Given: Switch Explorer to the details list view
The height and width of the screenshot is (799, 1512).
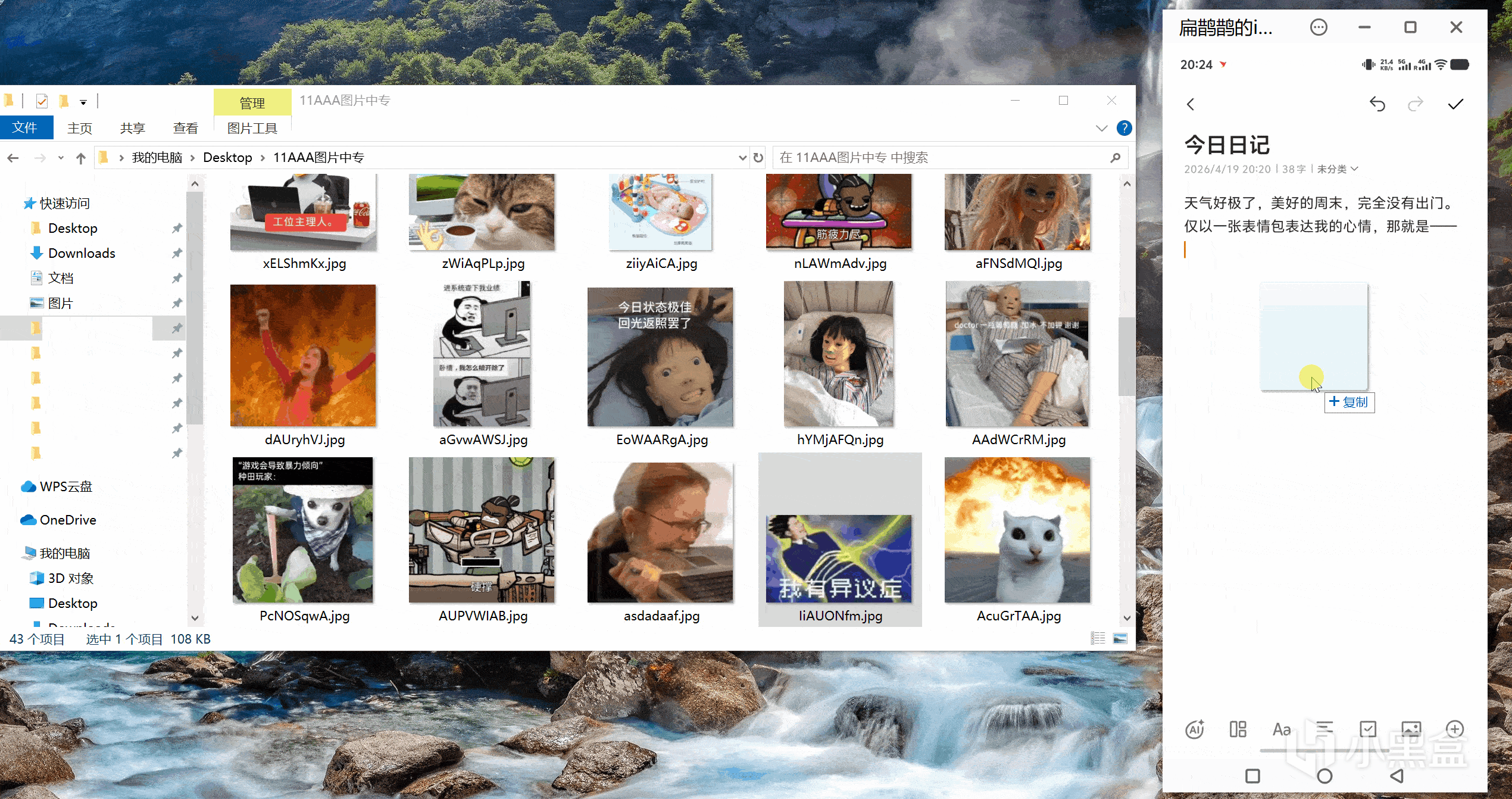Looking at the screenshot, I should click(1098, 639).
